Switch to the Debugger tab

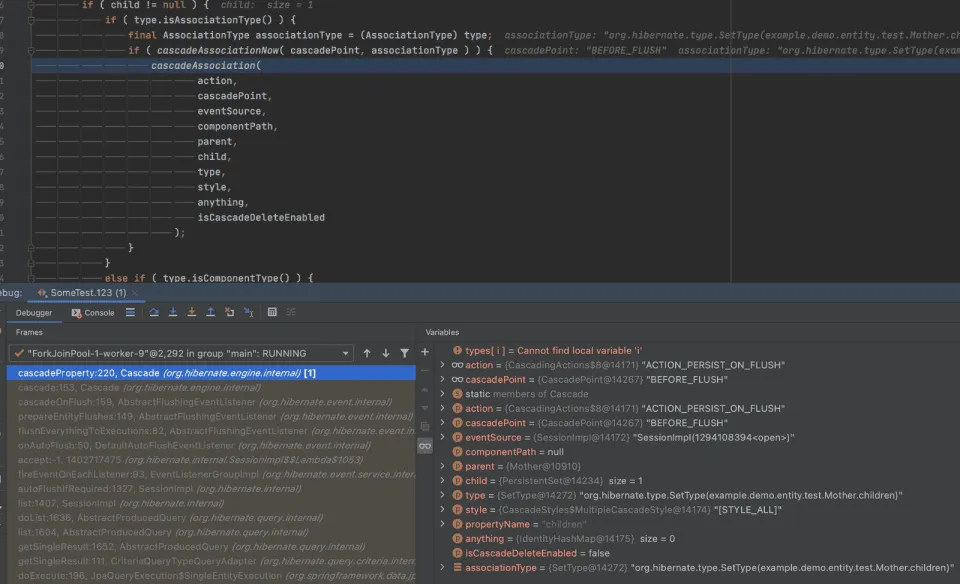[34, 313]
